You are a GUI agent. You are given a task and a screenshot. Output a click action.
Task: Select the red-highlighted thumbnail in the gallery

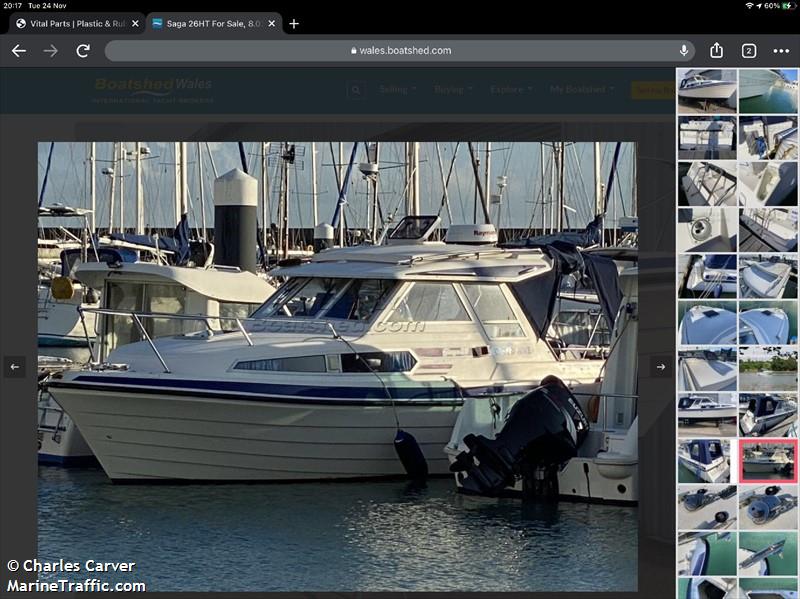point(768,459)
